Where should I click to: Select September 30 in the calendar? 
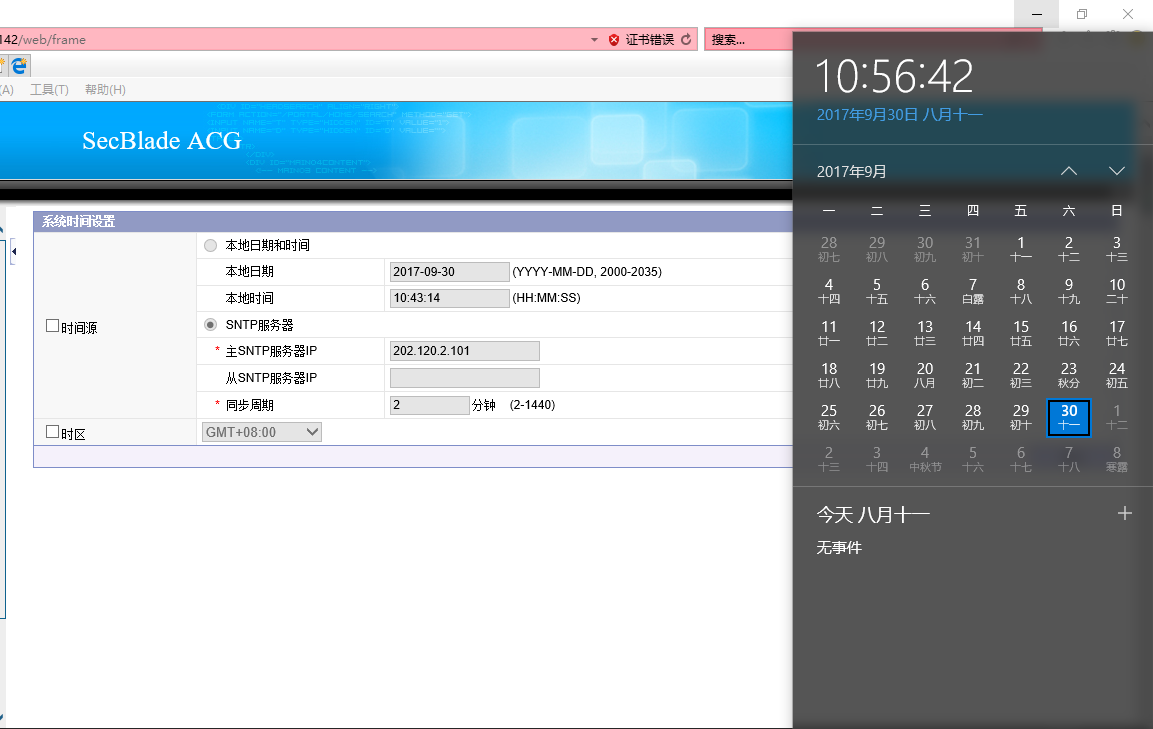pyautogui.click(x=1068, y=417)
